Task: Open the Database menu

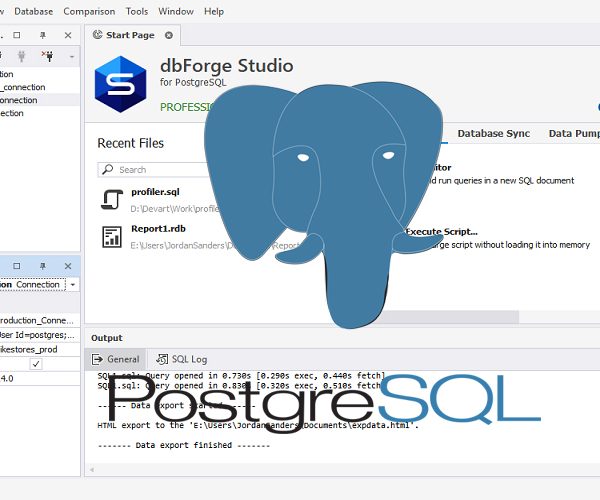Action: (34, 11)
